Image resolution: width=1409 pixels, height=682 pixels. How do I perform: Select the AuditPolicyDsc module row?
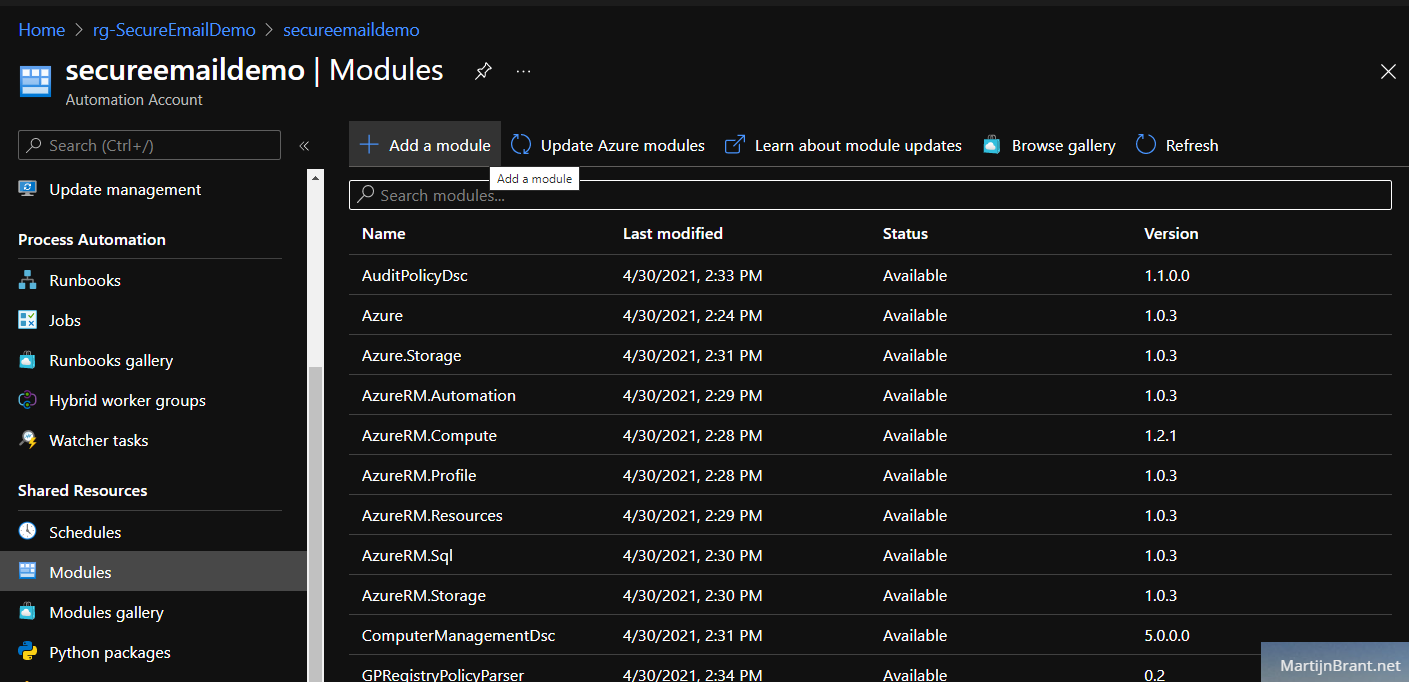point(870,275)
